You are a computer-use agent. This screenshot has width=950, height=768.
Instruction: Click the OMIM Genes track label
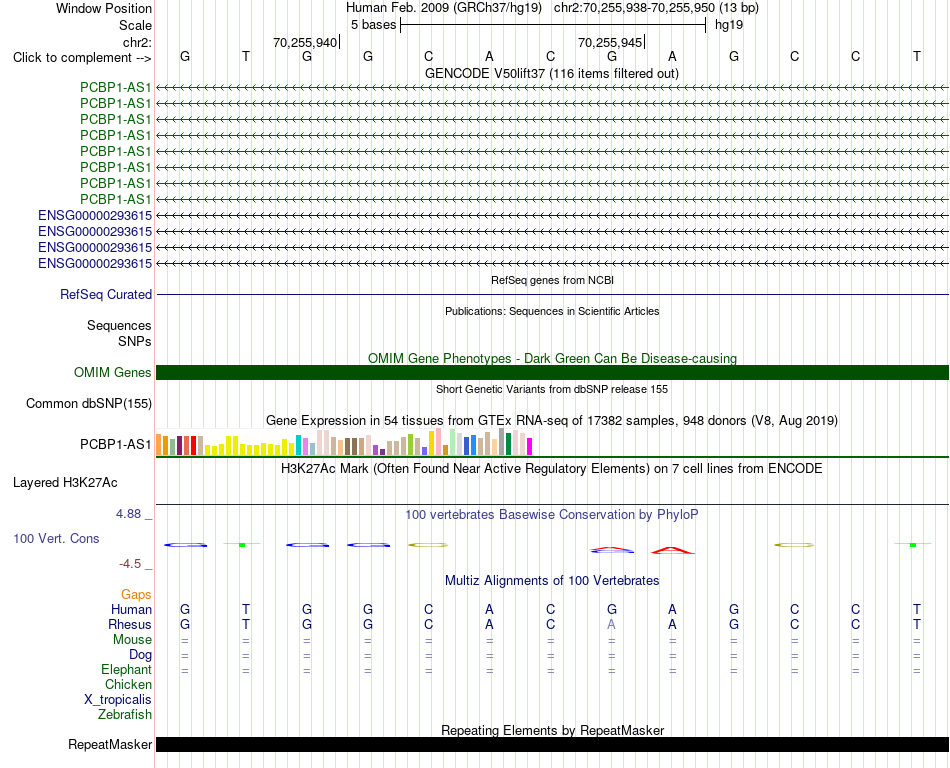tap(112, 372)
